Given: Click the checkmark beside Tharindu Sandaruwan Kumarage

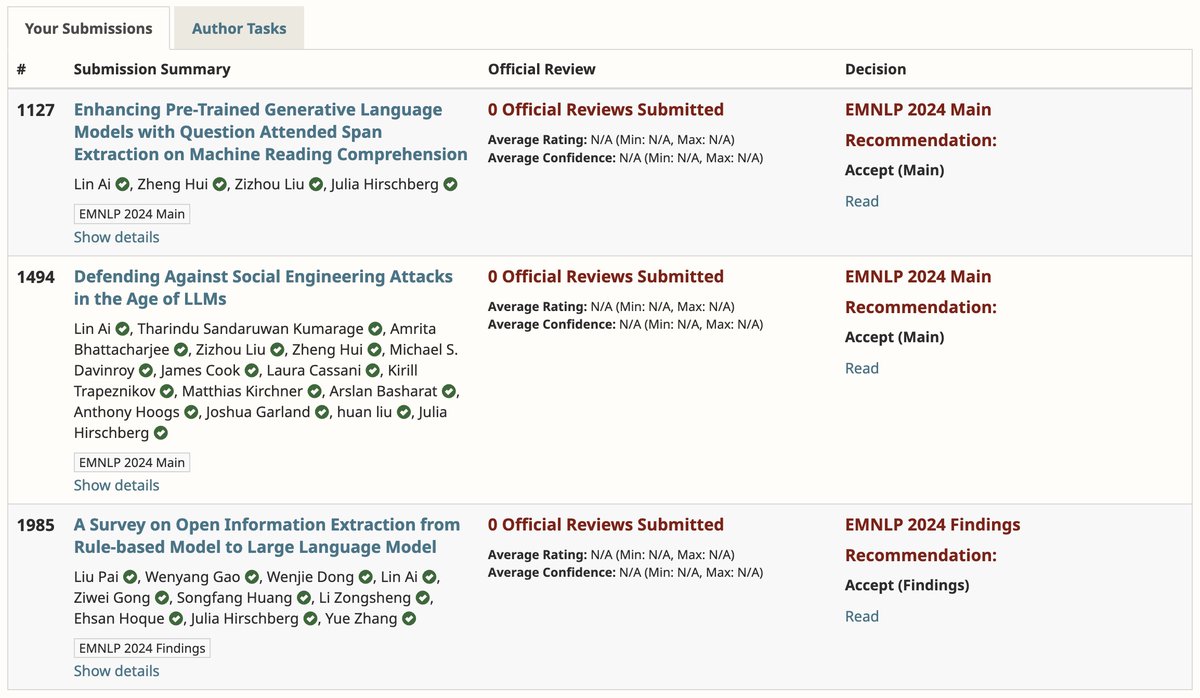Looking at the screenshot, I should pos(373,327).
